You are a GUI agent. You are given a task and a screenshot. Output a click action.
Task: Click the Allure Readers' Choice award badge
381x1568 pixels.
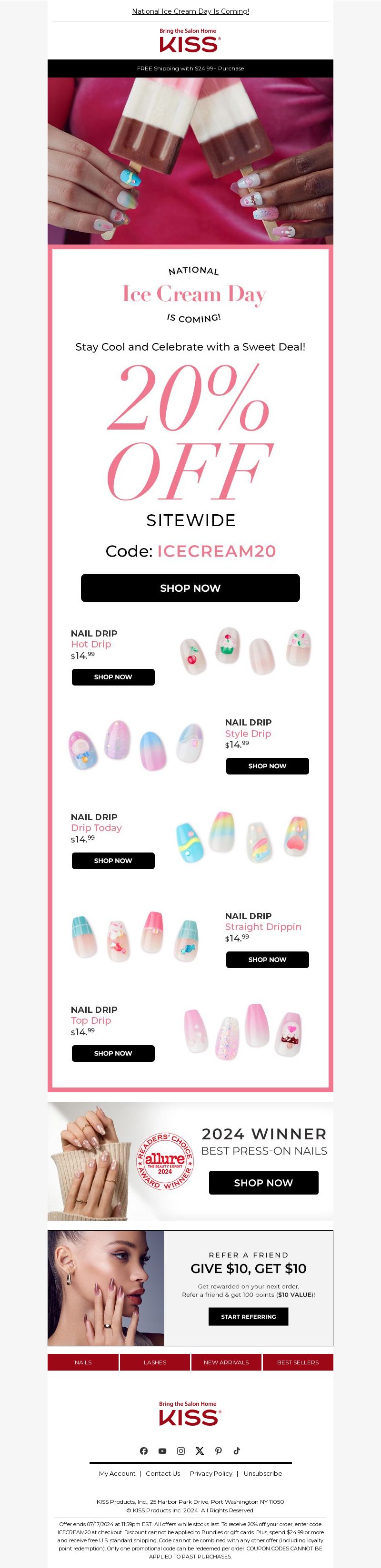point(165,1161)
